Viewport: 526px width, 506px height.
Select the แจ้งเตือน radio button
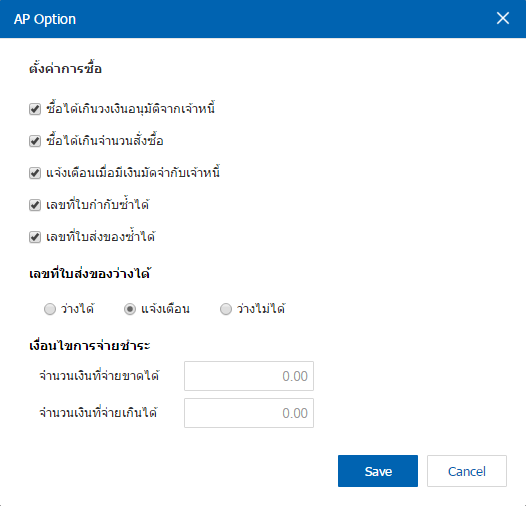coord(130,309)
